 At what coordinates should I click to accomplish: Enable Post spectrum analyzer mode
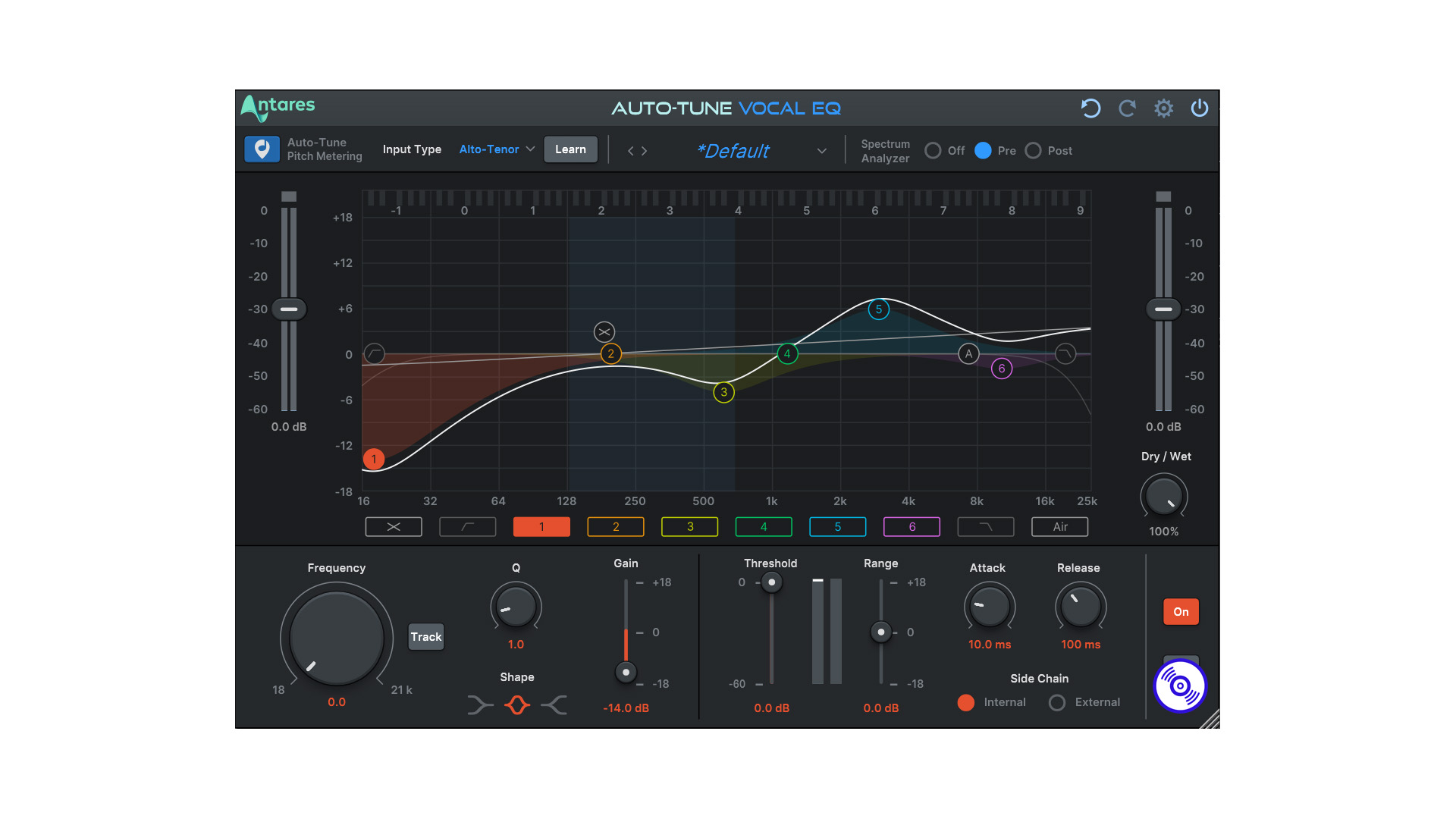[1034, 150]
